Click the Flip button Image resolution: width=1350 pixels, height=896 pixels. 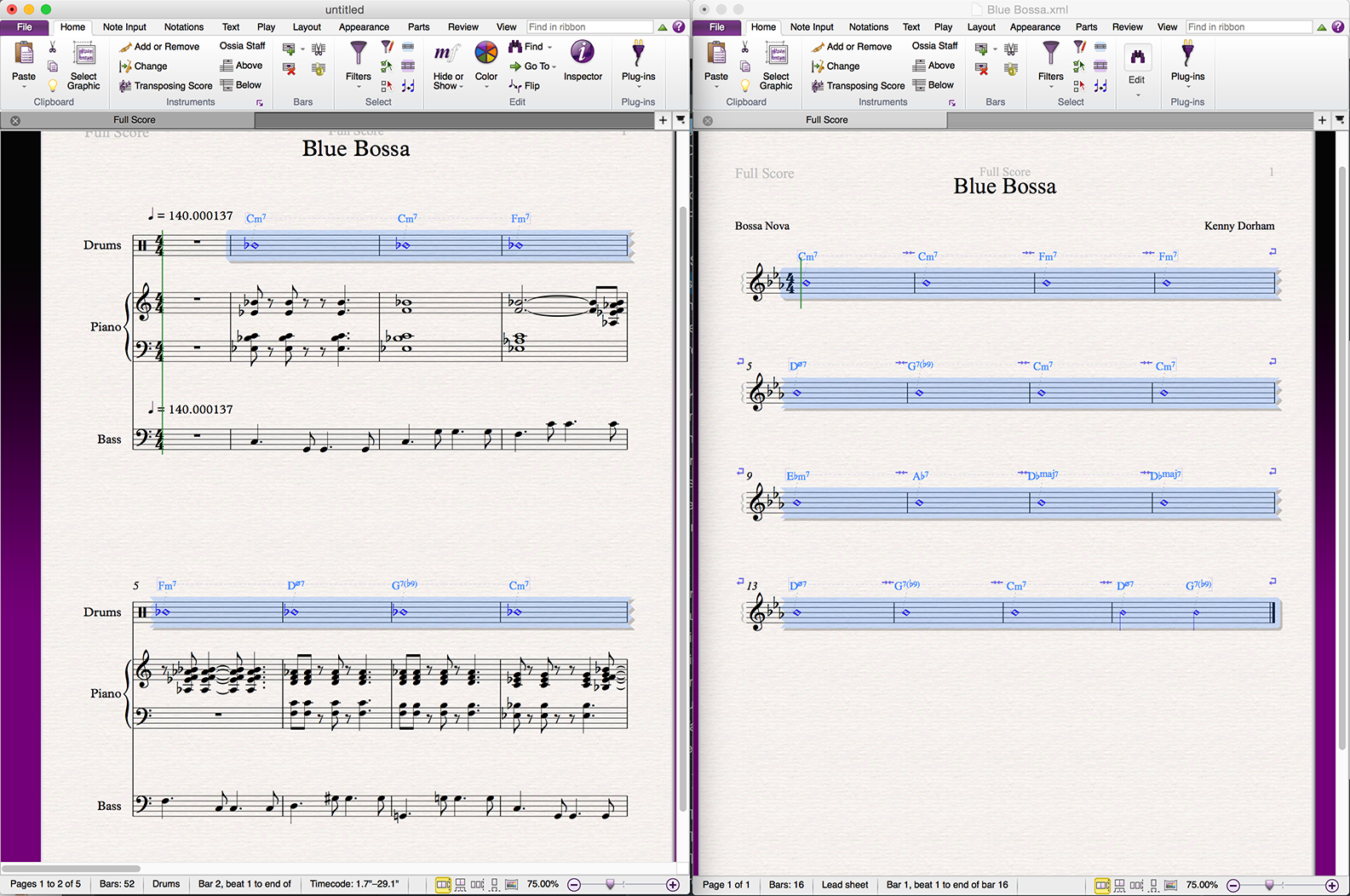coord(525,86)
